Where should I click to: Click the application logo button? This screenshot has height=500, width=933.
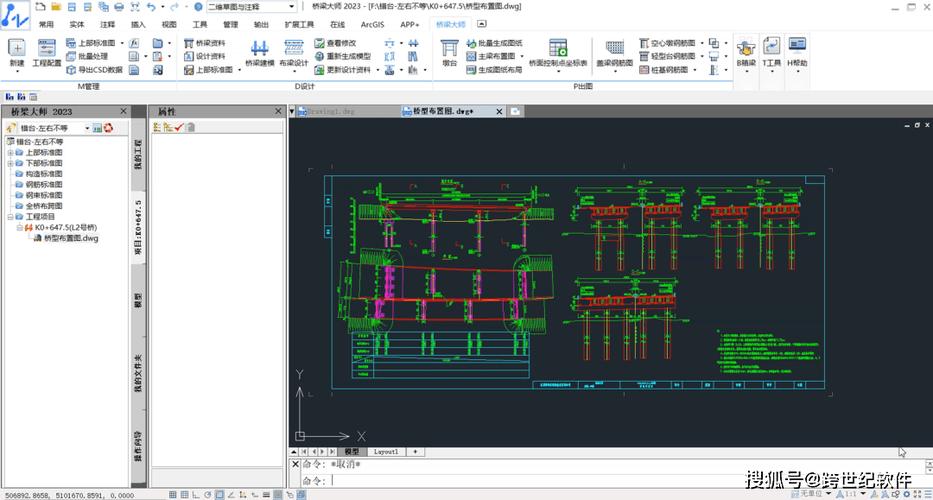(15, 14)
